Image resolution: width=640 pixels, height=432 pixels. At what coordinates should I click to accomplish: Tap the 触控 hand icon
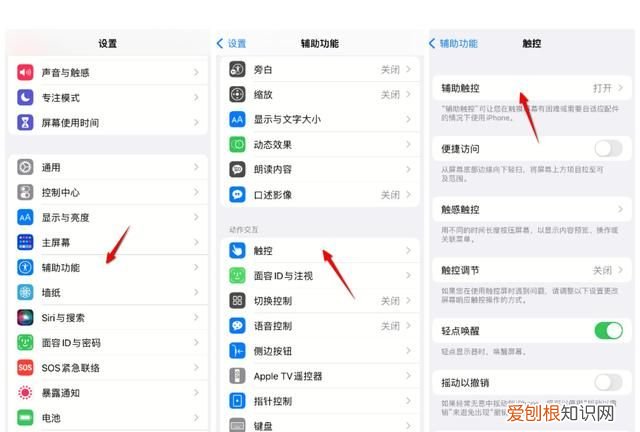(x=237, y=250)
